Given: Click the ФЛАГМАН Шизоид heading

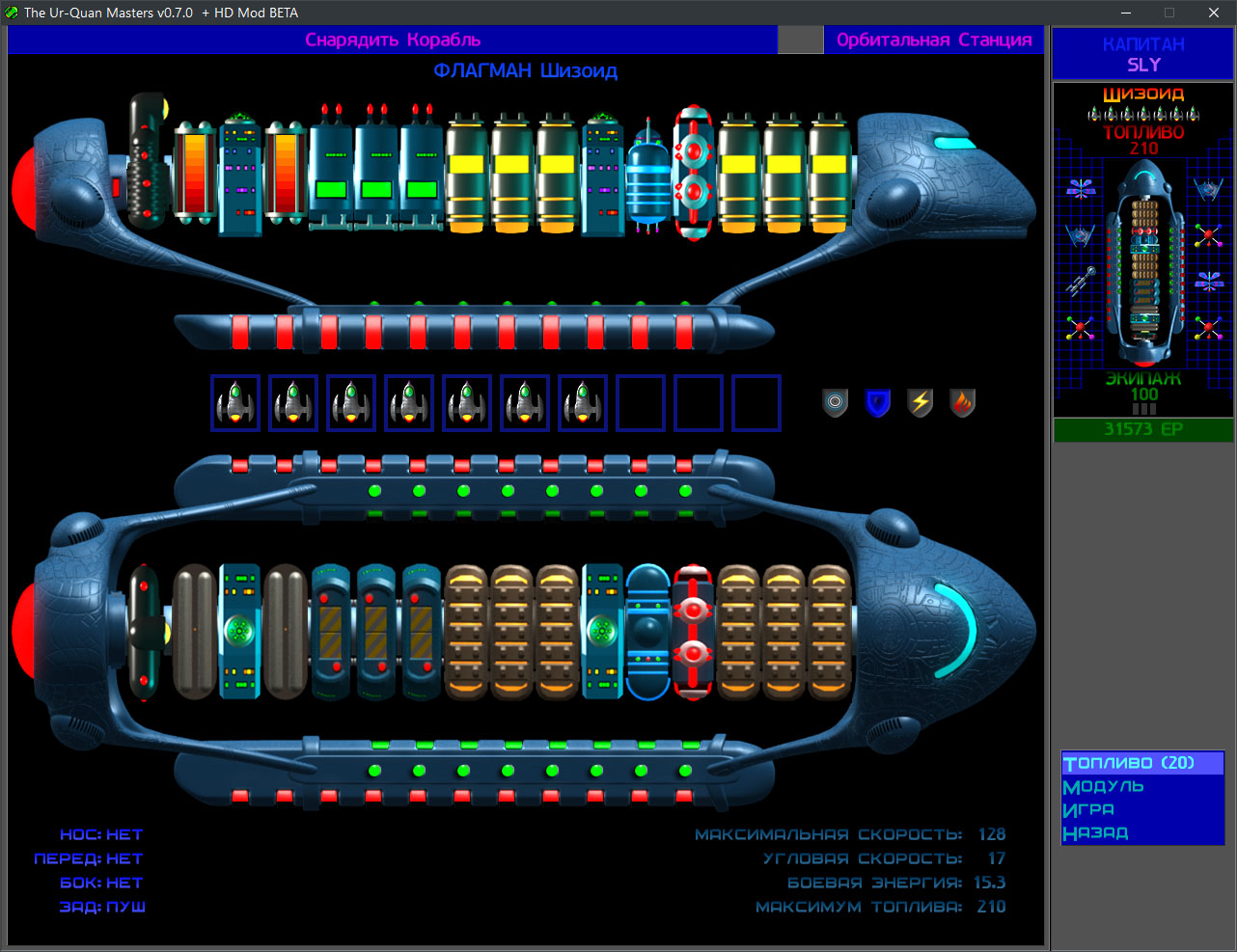Looking at the screenshot, I should tap(525, 70).
